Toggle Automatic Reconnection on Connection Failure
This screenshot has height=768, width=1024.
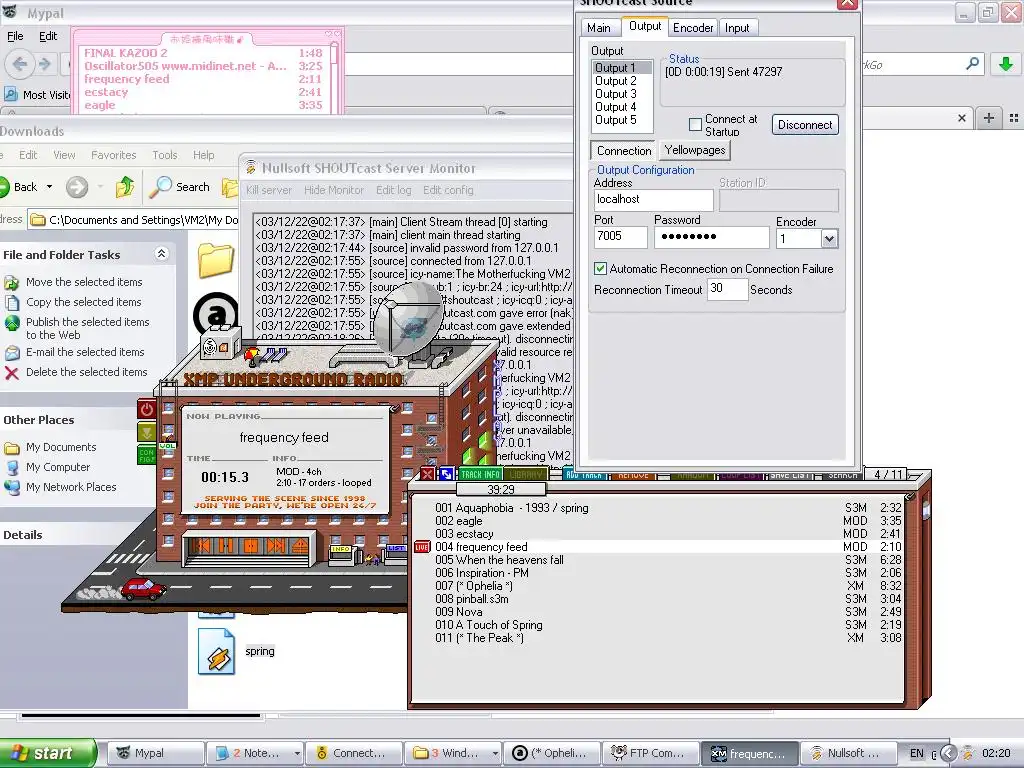tap(600, 268)
